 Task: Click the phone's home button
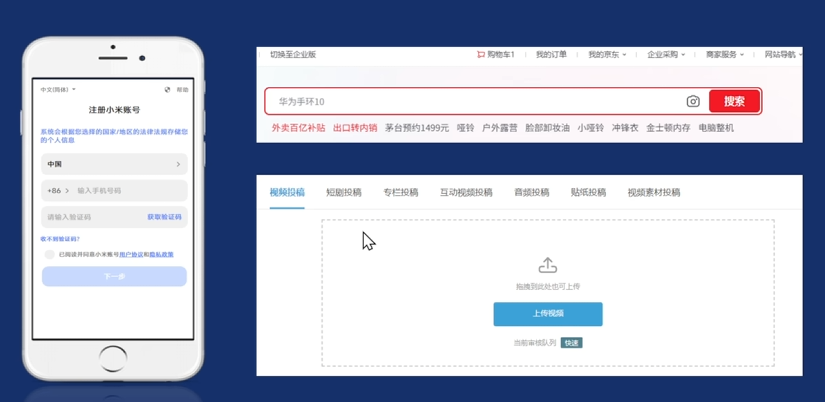point(113,359)
